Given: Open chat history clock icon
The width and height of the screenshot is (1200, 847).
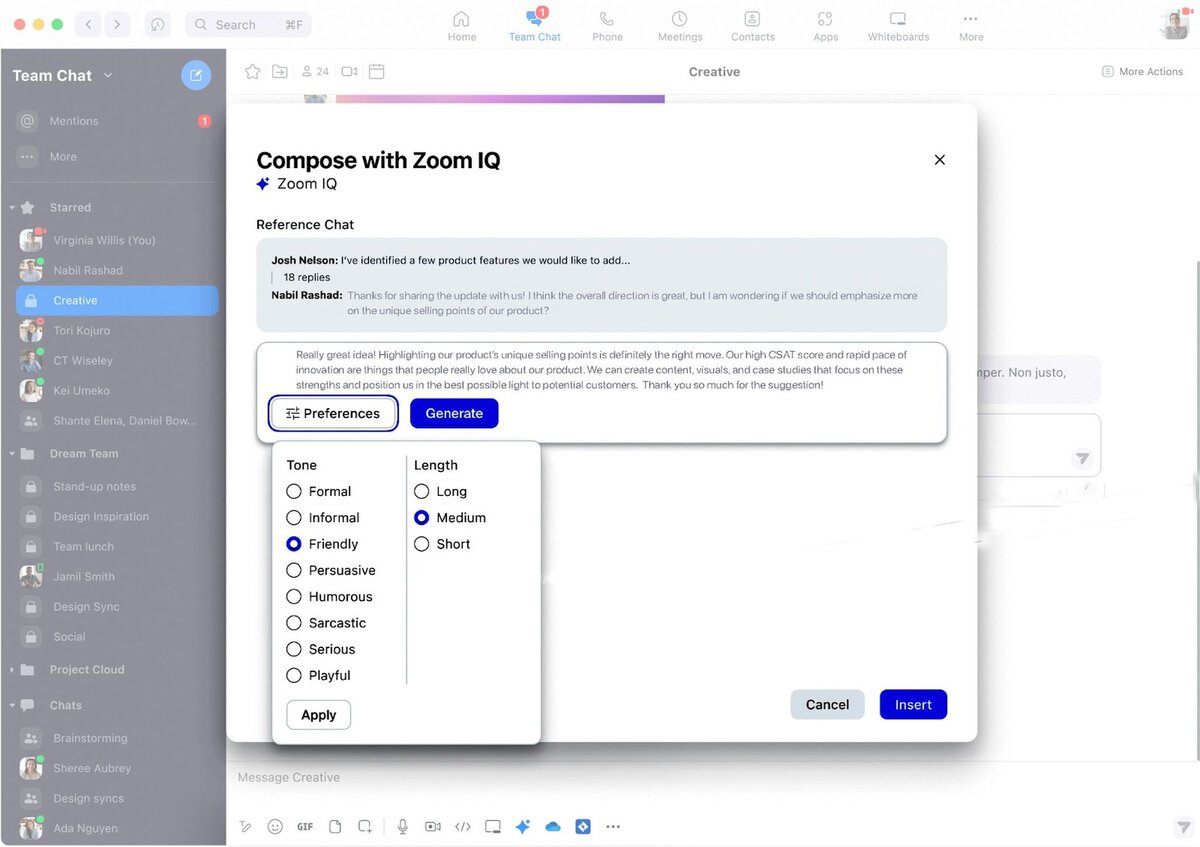Looking at the screenshot, I should click(158, 24).
